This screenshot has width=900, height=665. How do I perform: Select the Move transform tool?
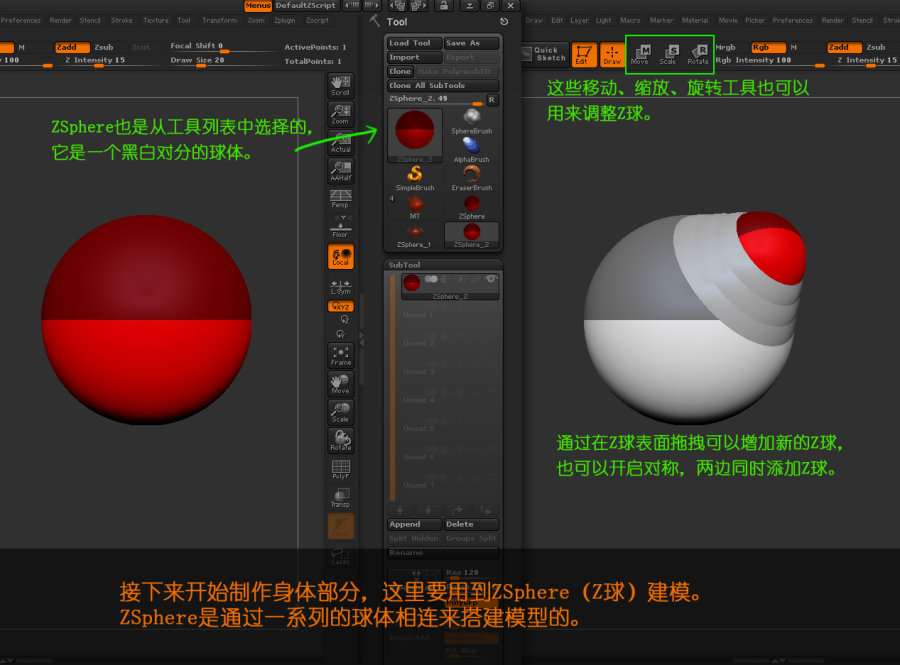click(640, 55)
